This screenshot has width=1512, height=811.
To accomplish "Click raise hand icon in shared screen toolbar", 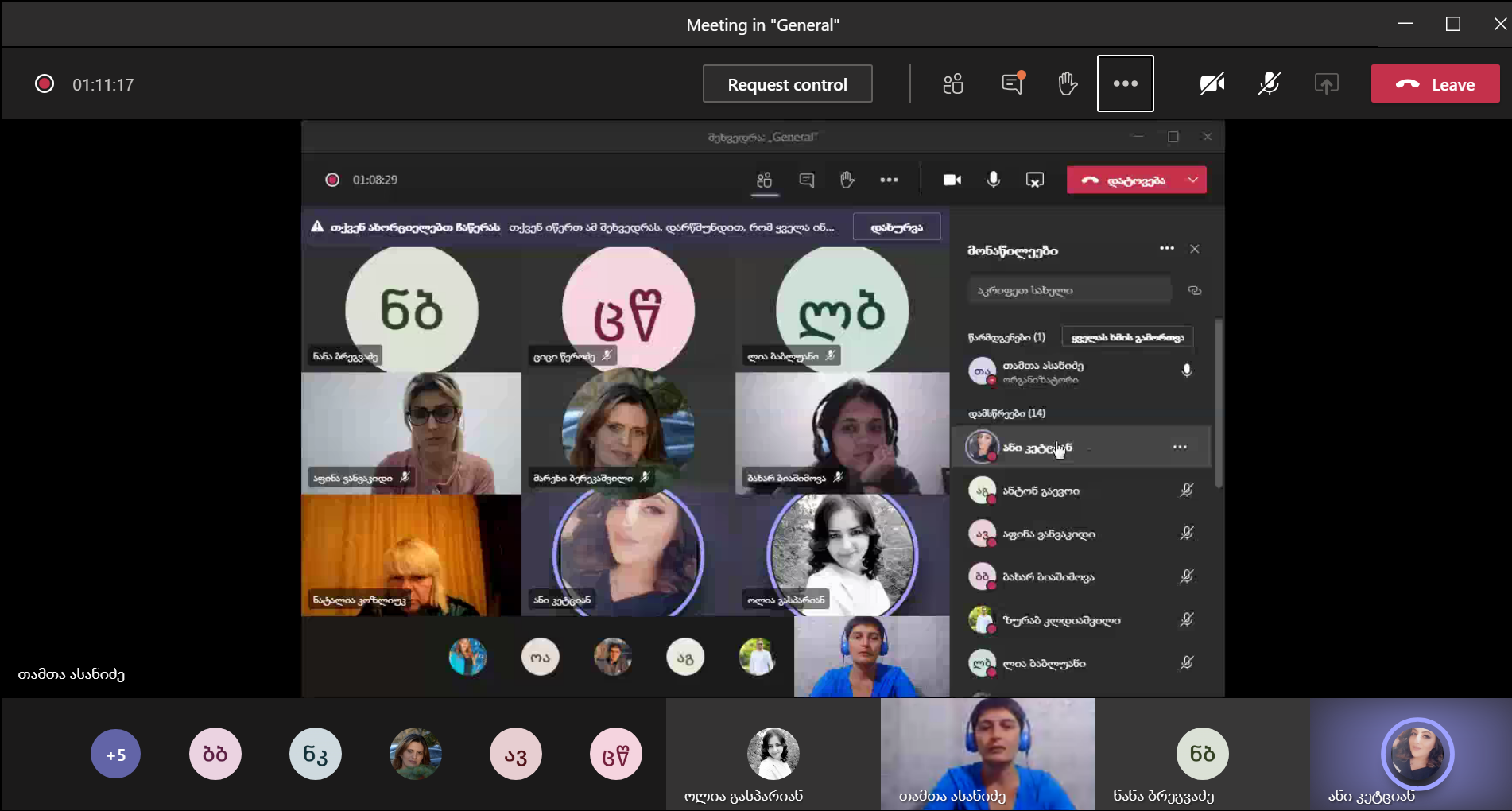I will 847,180.
